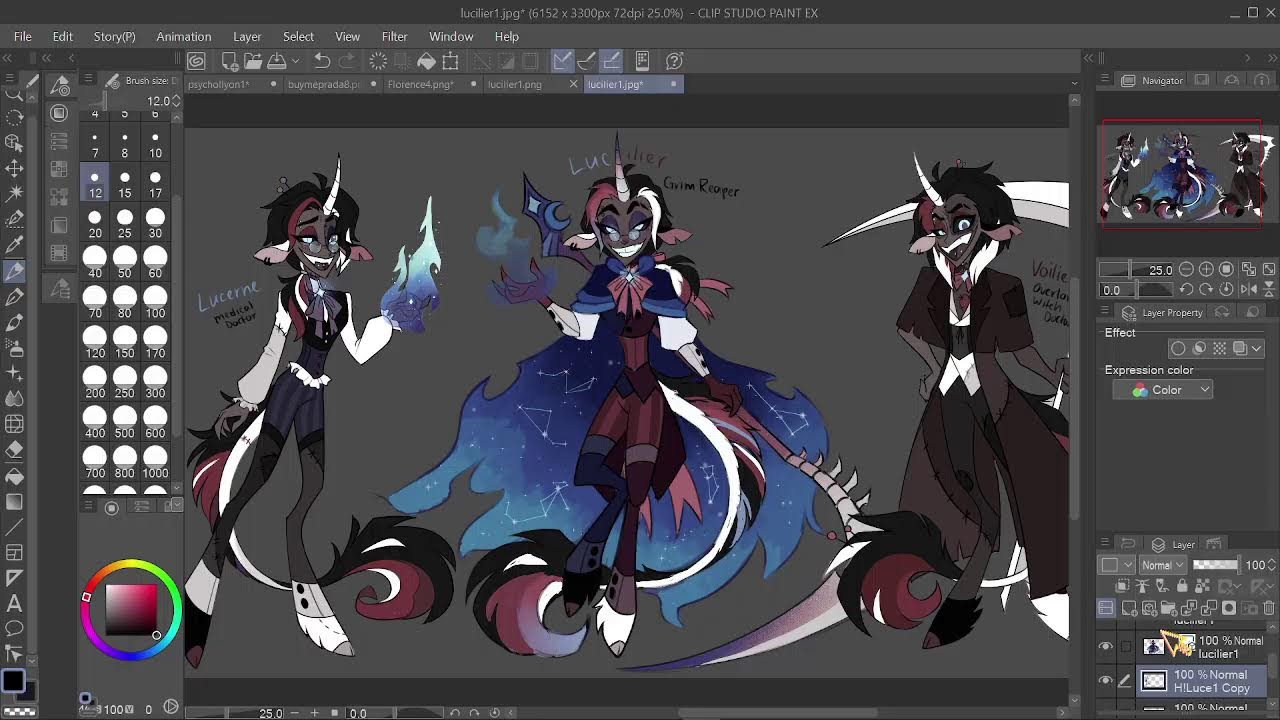Redo the last undone action
The height and width of the screenshot is (720, 1280).
346,61
